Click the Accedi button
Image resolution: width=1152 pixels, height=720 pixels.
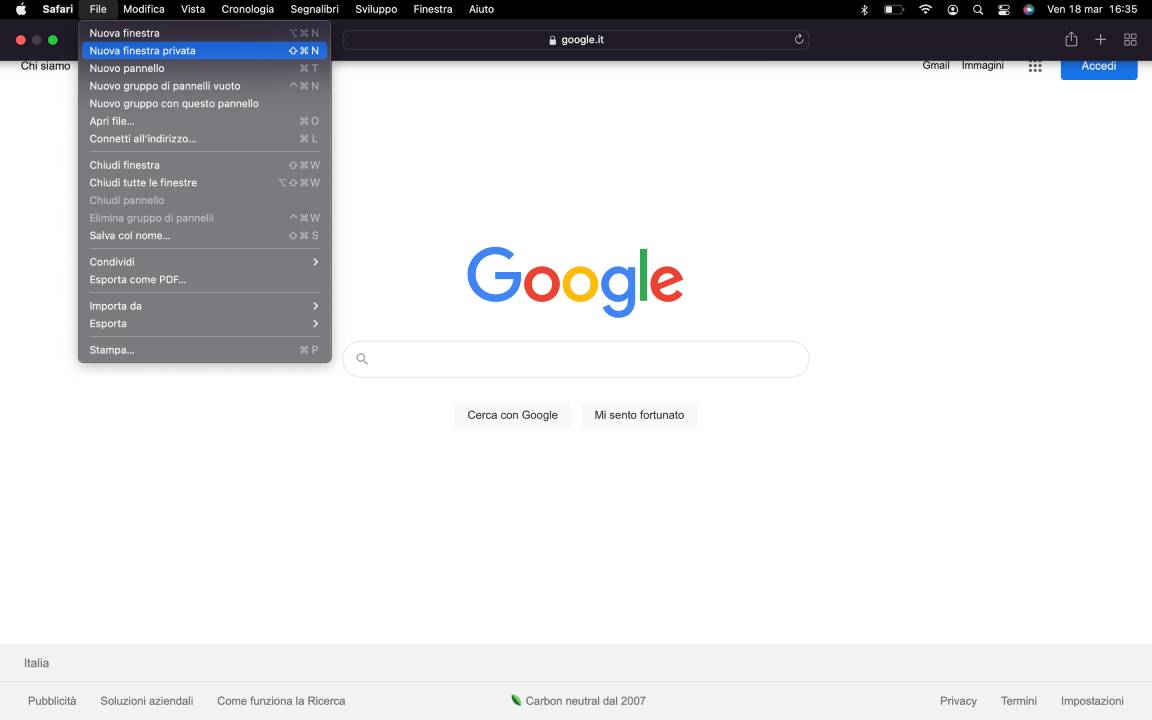click(x=1098, y=65)
